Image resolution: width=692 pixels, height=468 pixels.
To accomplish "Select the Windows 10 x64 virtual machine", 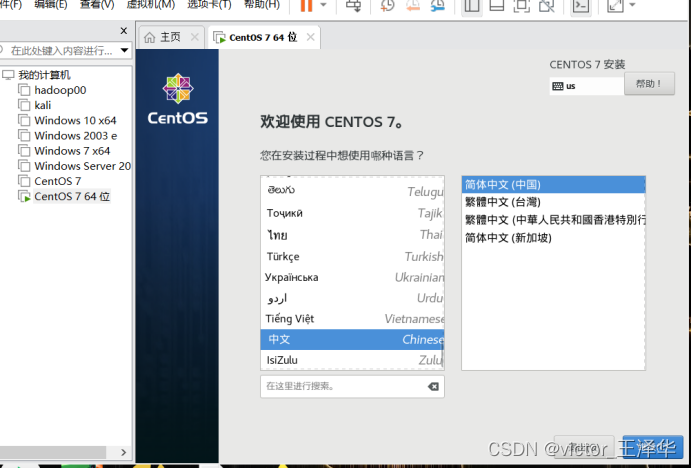I will click(x=75, y=120).
